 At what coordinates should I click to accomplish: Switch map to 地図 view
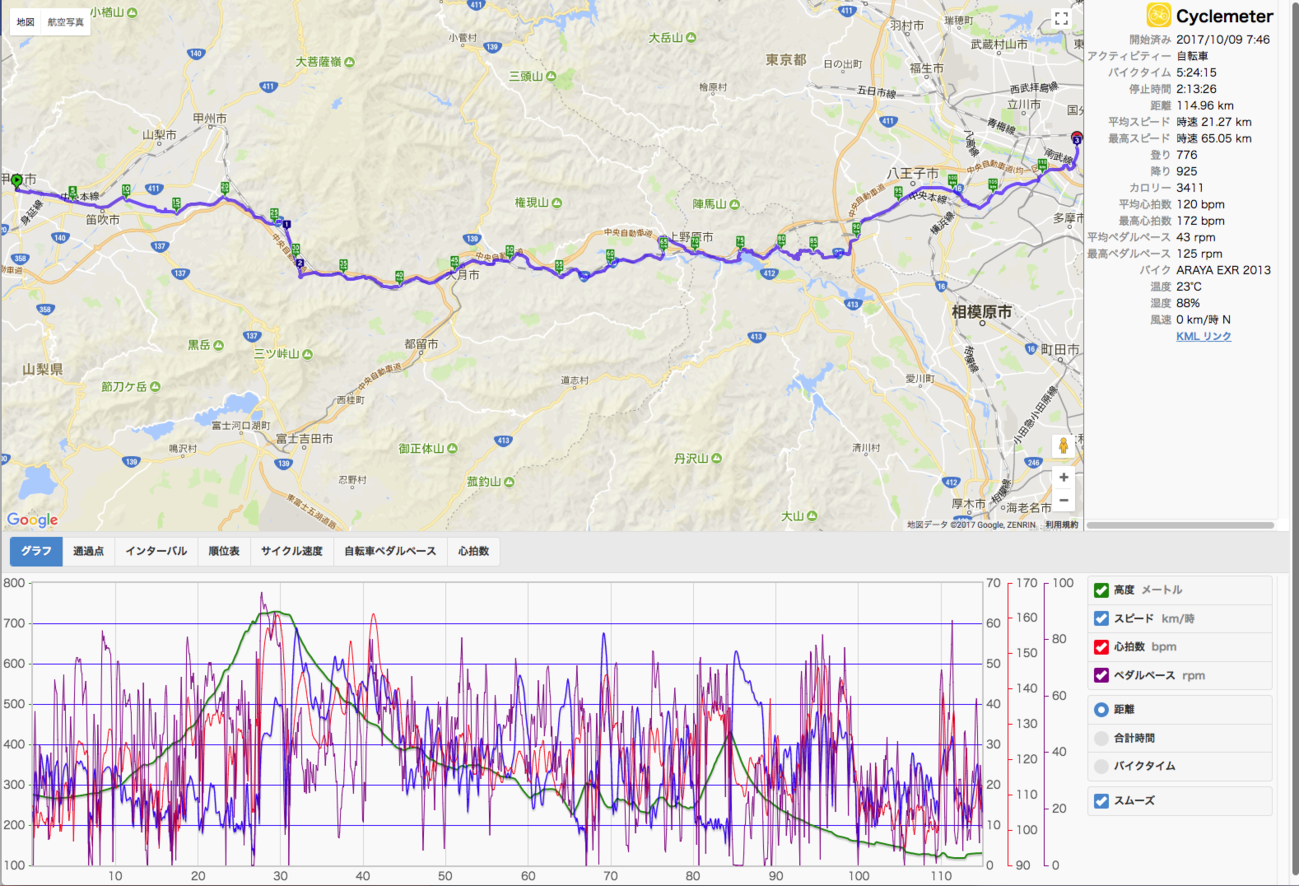pyautogui.click(x=26, y=21)
